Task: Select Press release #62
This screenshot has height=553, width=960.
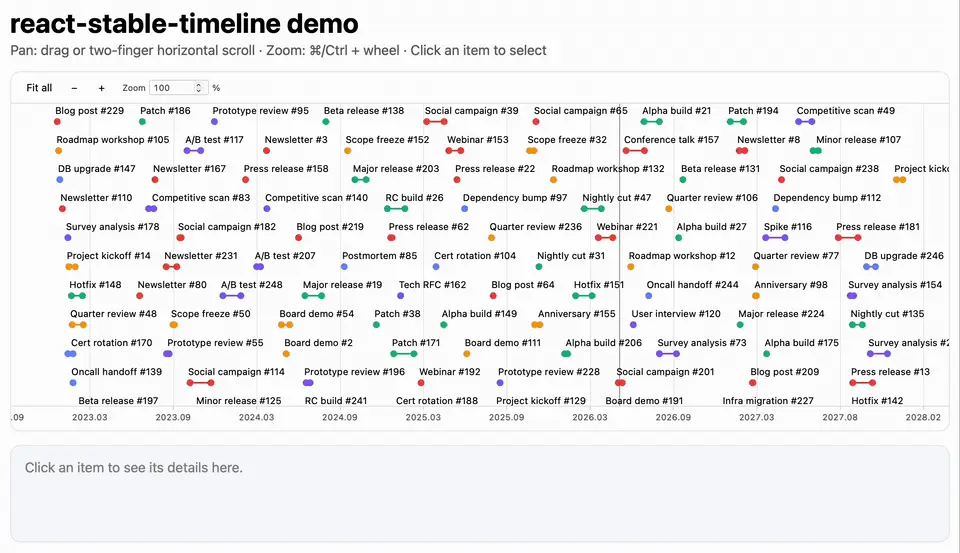Action: pyautogui.click(x=429, y=227)
